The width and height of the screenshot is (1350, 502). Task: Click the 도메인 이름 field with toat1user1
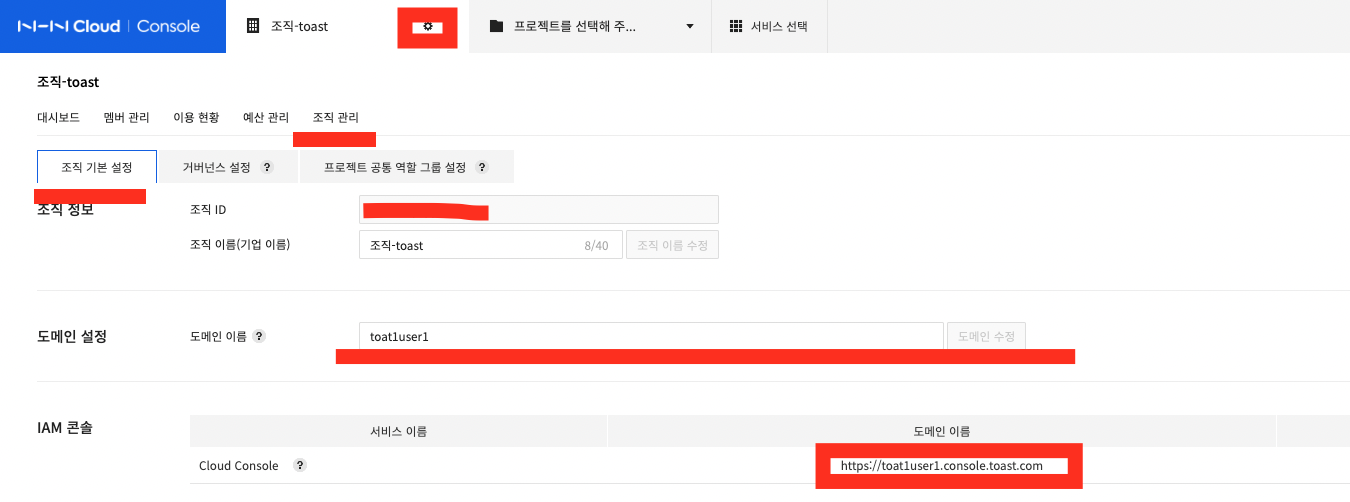[651, 336]
